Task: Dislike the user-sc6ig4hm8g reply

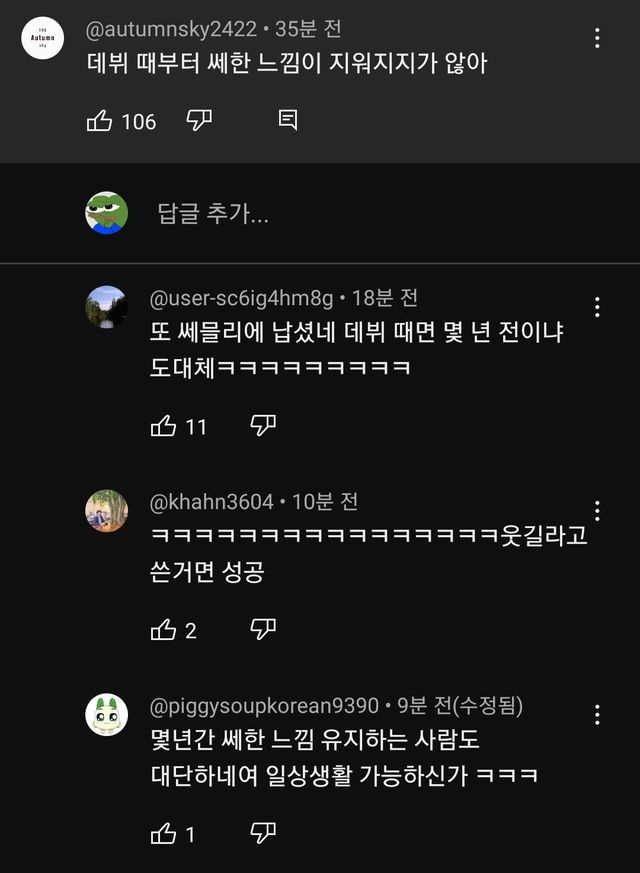Action: click(x=262, y=426)
